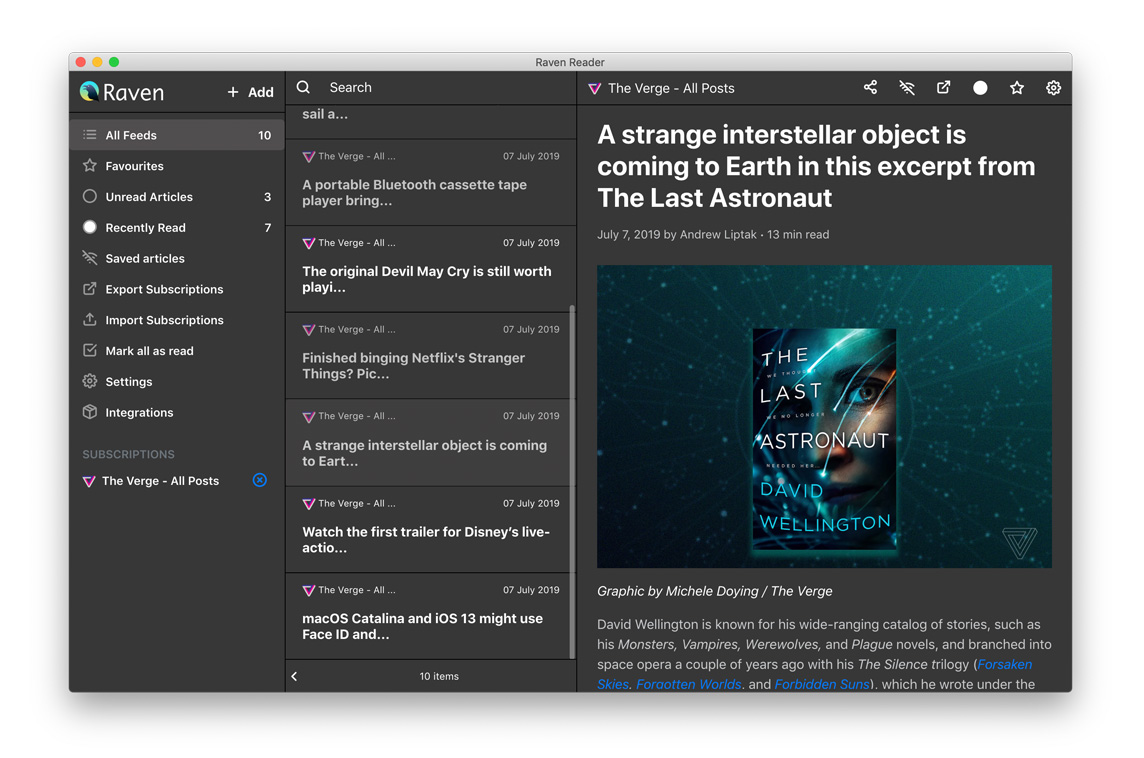Image resolution: width=1144 pixels, height=758 pixels.
Task: Click the Saved articles offline icon
Action: tap(90, 258)
